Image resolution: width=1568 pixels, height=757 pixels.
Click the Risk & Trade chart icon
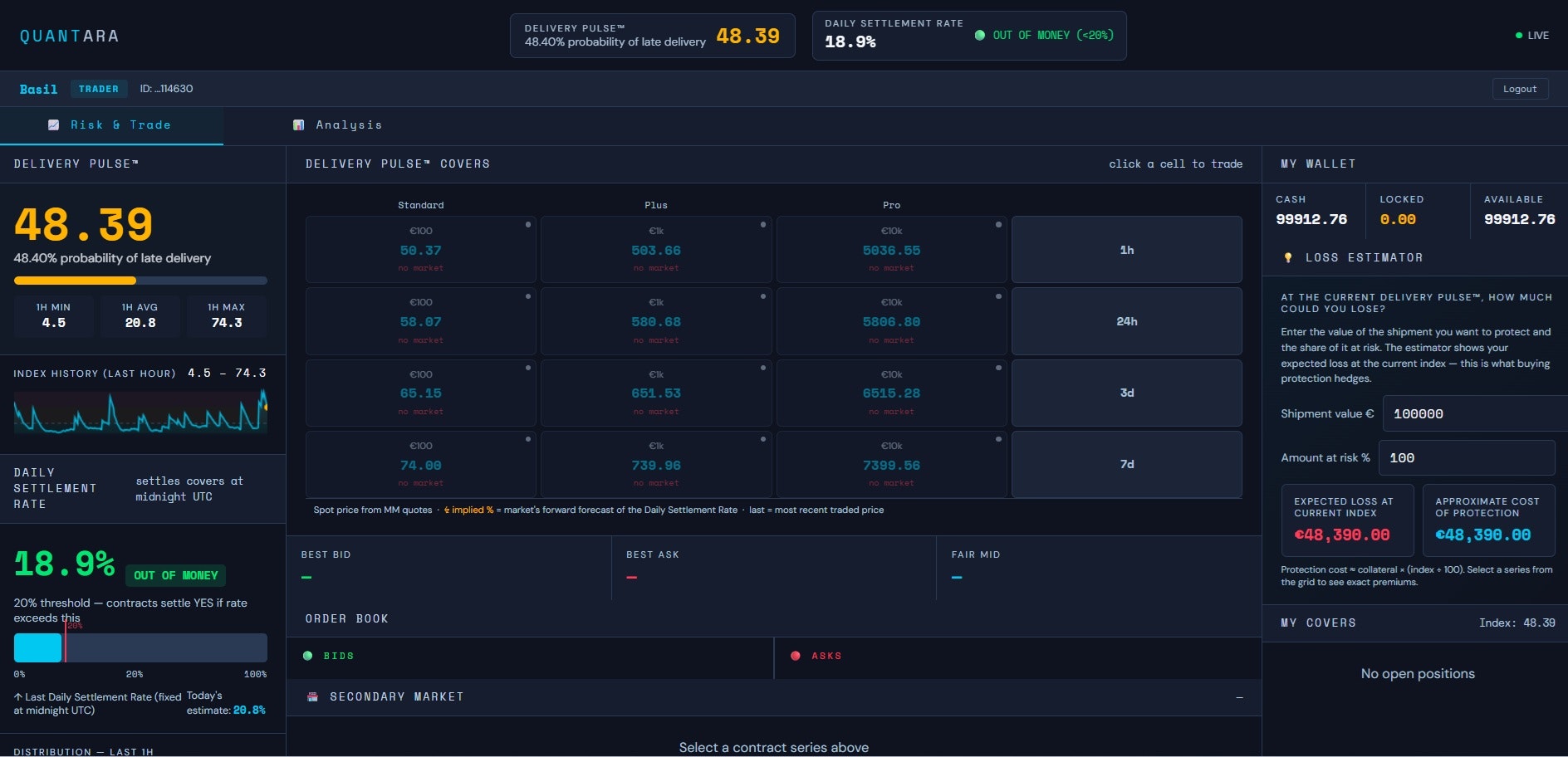click(54, 125)
